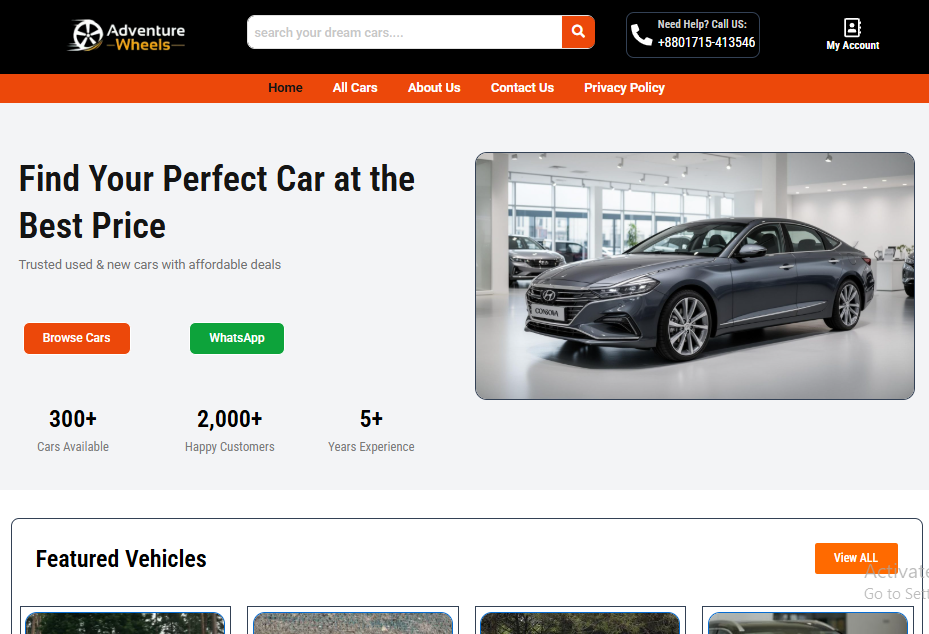Navigate to About Us page
Viewport: 929px width, 634px height.
[434, 88]
